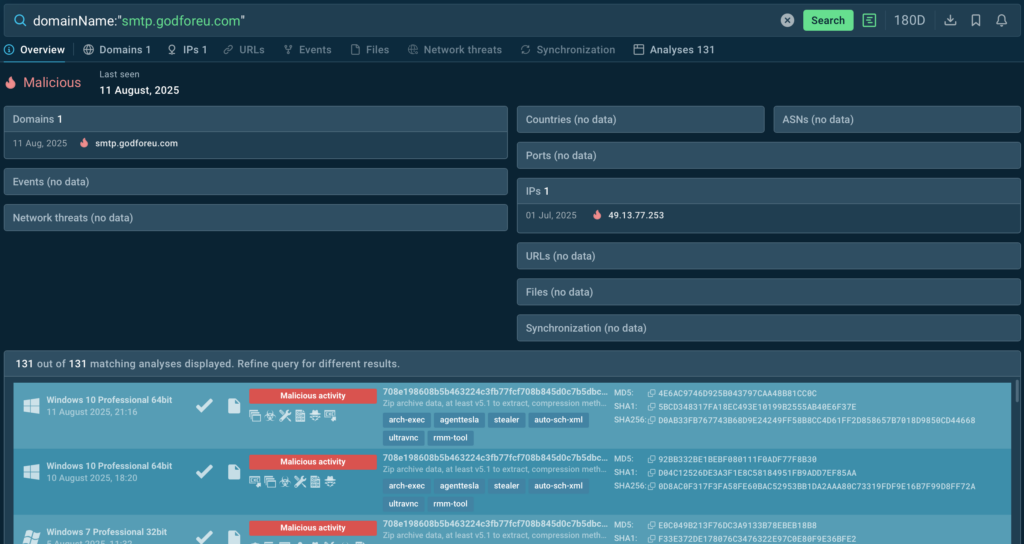Open the smtp.godforeu.com domain link
This screenshot has height=544, width=1024.
136,143
